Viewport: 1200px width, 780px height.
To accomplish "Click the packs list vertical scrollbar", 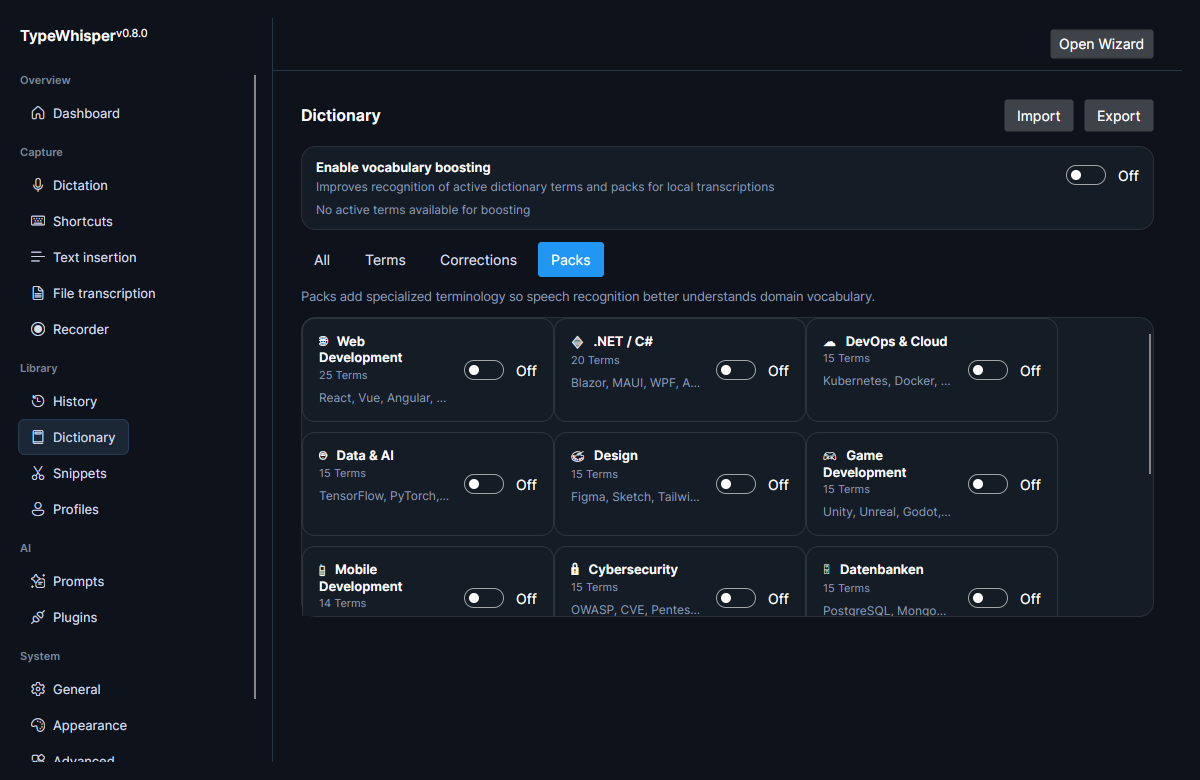I will pos(1150,404).
